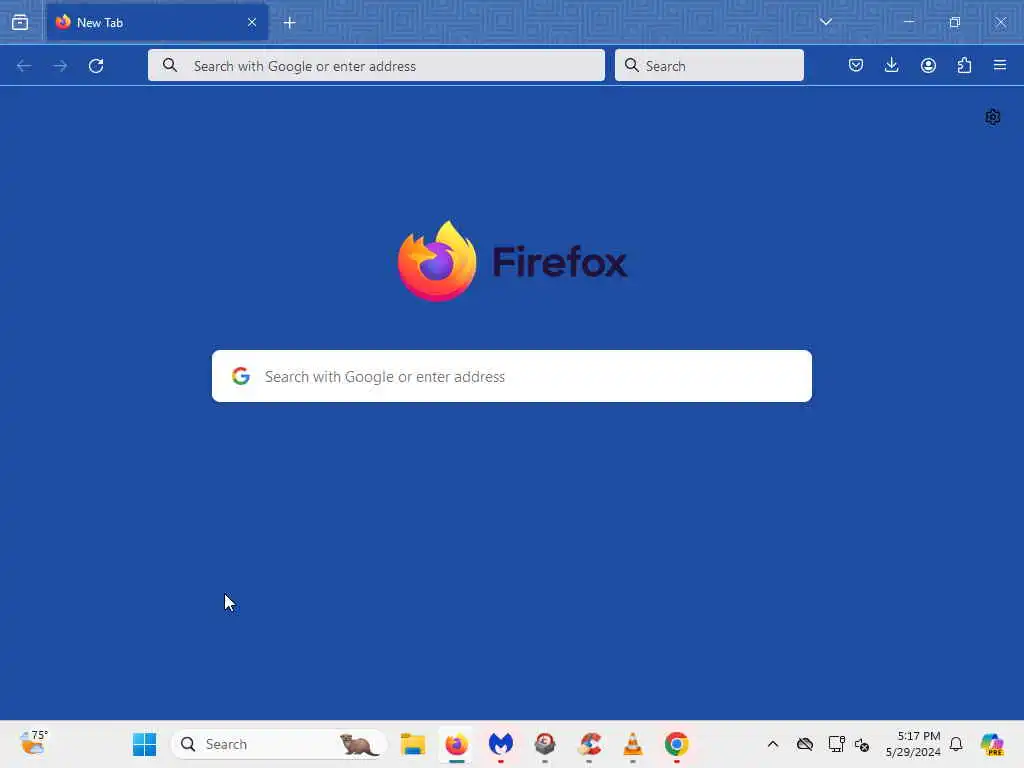The image size is (1024, 768).
Task: Open the Windows Start menu
Action: point(144,744)
